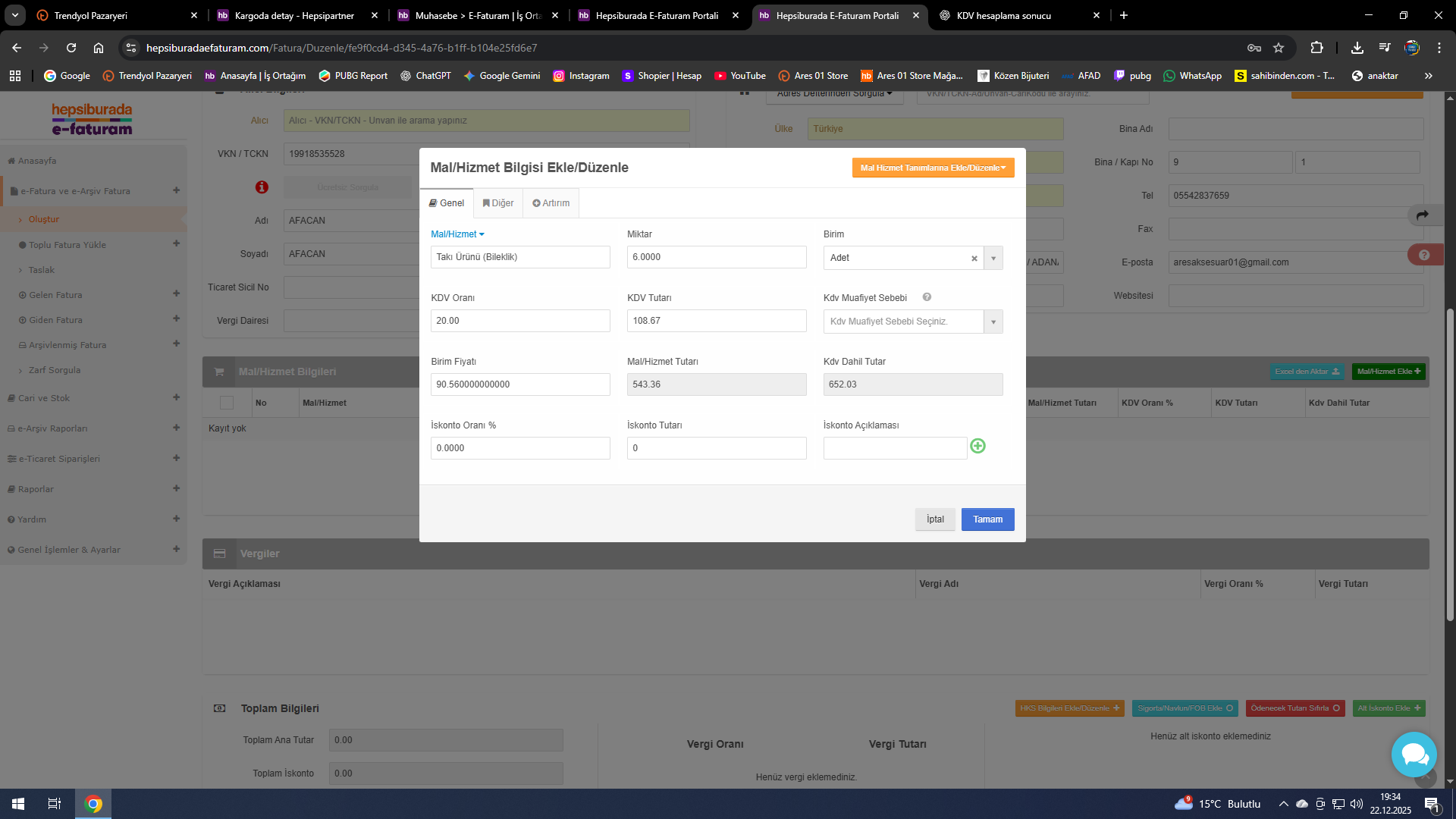Click the Tamam button
Viewport: 1456px width, 819px height.
[987, 519]
